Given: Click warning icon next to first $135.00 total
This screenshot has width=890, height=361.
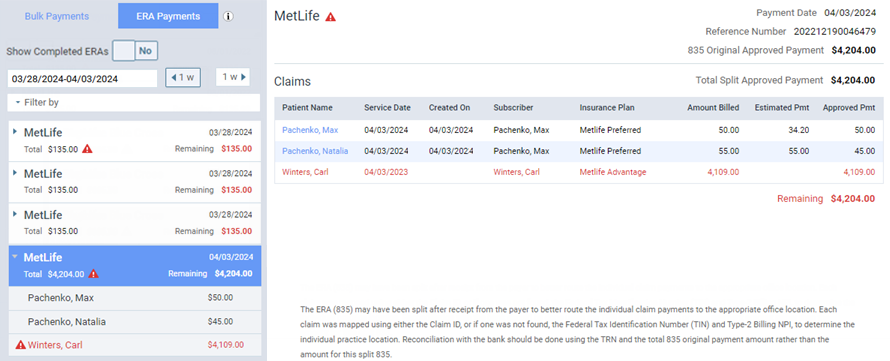Looking at the screenshot, I should [87, 149].
